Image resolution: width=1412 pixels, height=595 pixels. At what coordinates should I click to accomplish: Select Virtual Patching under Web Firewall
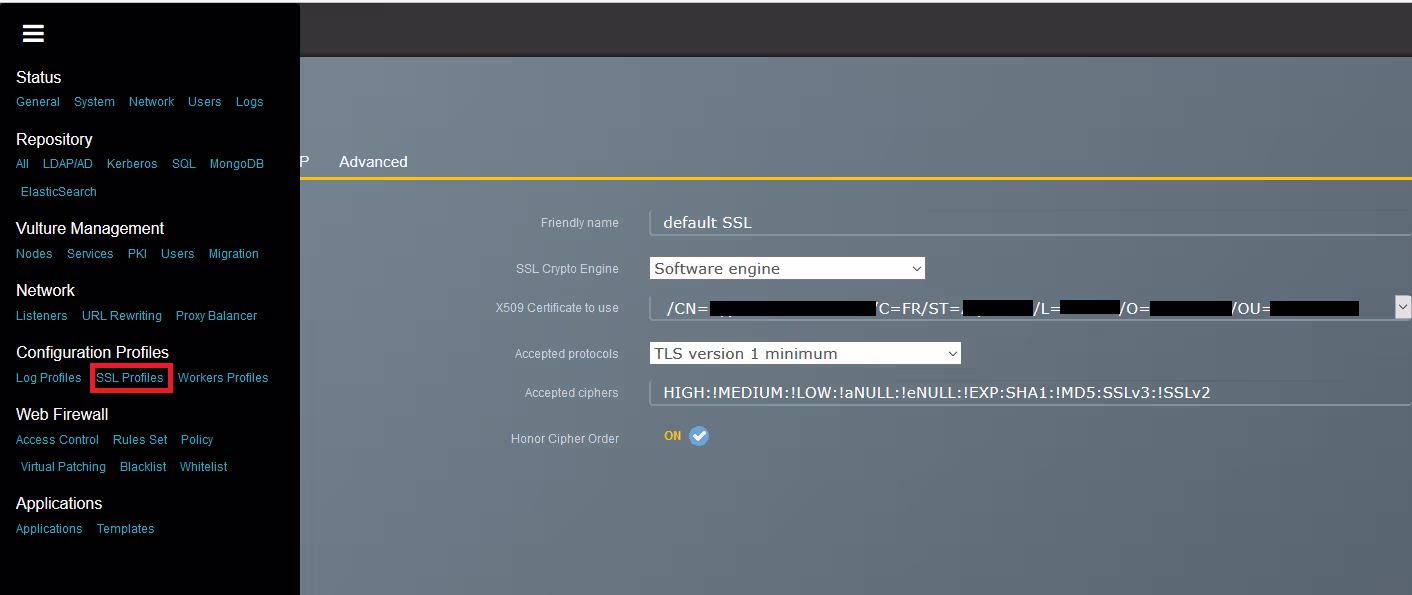click(63, 467)
